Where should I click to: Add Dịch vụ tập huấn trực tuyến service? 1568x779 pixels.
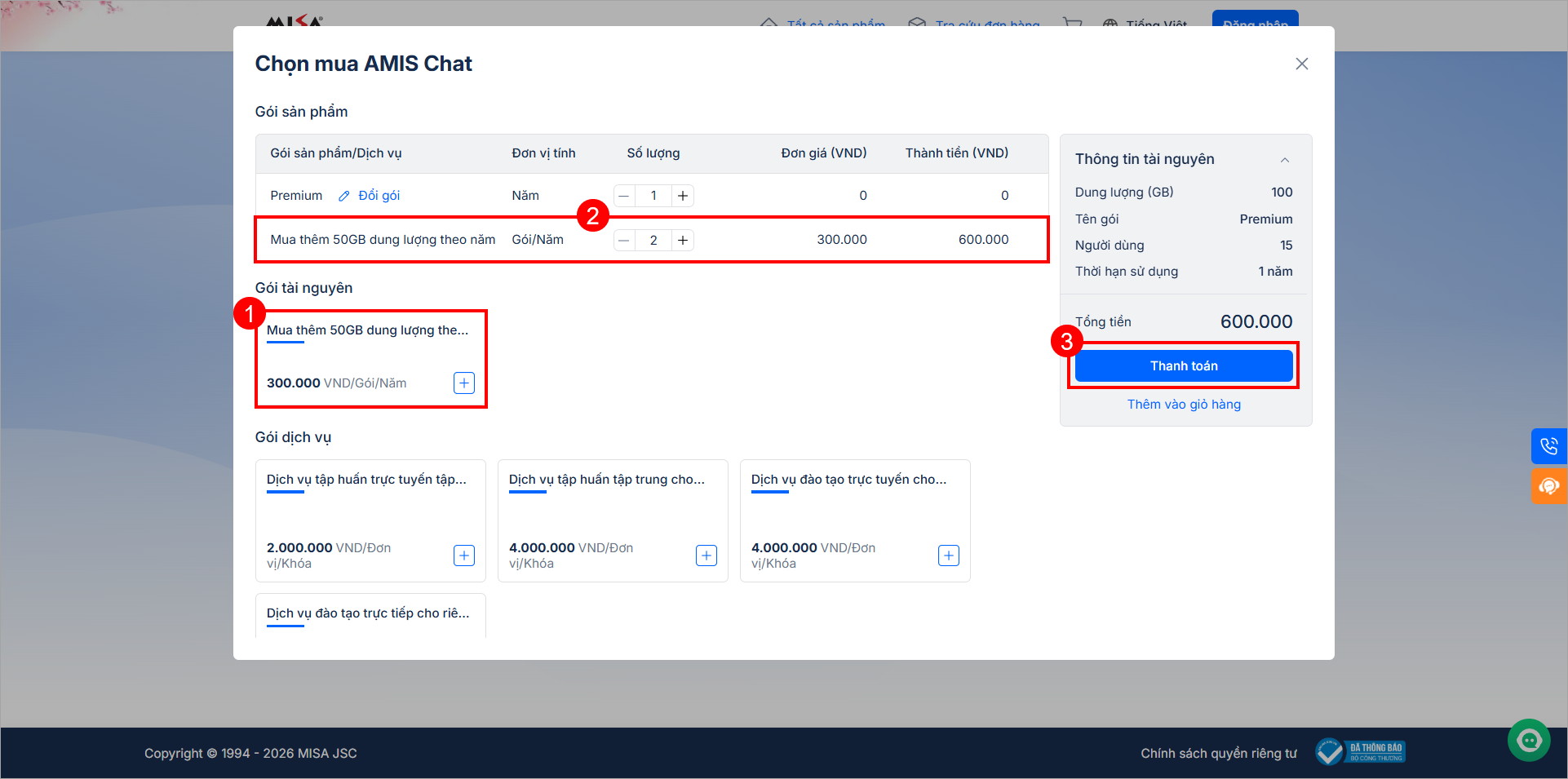(x=464, y=555)
